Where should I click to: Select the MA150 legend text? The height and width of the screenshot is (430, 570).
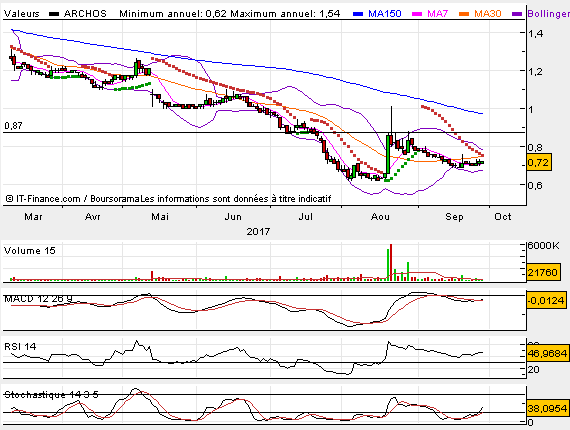[x=385, y=14]
